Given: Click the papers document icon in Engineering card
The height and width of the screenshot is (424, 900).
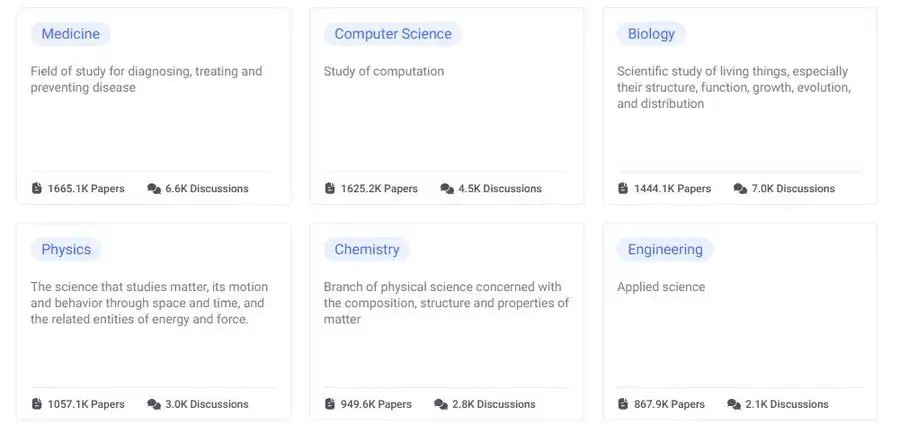Looking at the screenshot, I should pyautogui.click(x=623, y=404).
